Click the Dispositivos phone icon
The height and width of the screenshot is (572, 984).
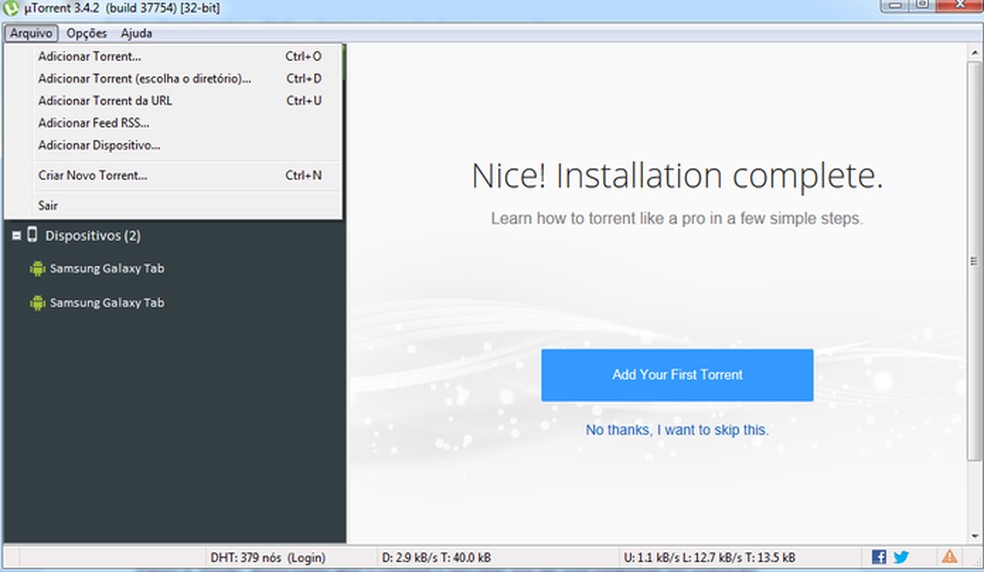point(32,235)
